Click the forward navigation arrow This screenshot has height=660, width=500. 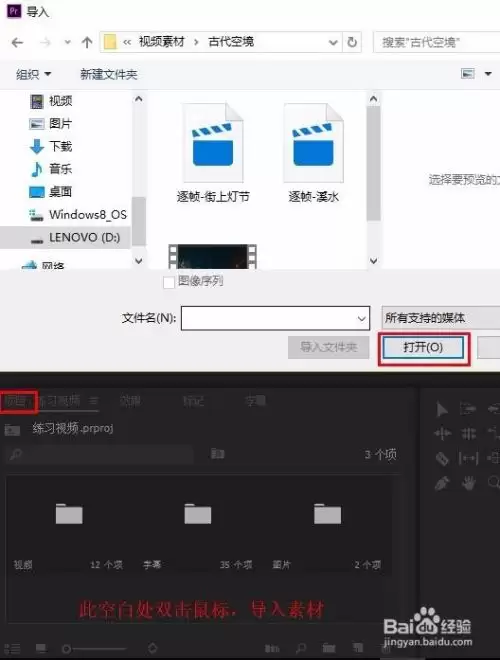tap(45, 43)
